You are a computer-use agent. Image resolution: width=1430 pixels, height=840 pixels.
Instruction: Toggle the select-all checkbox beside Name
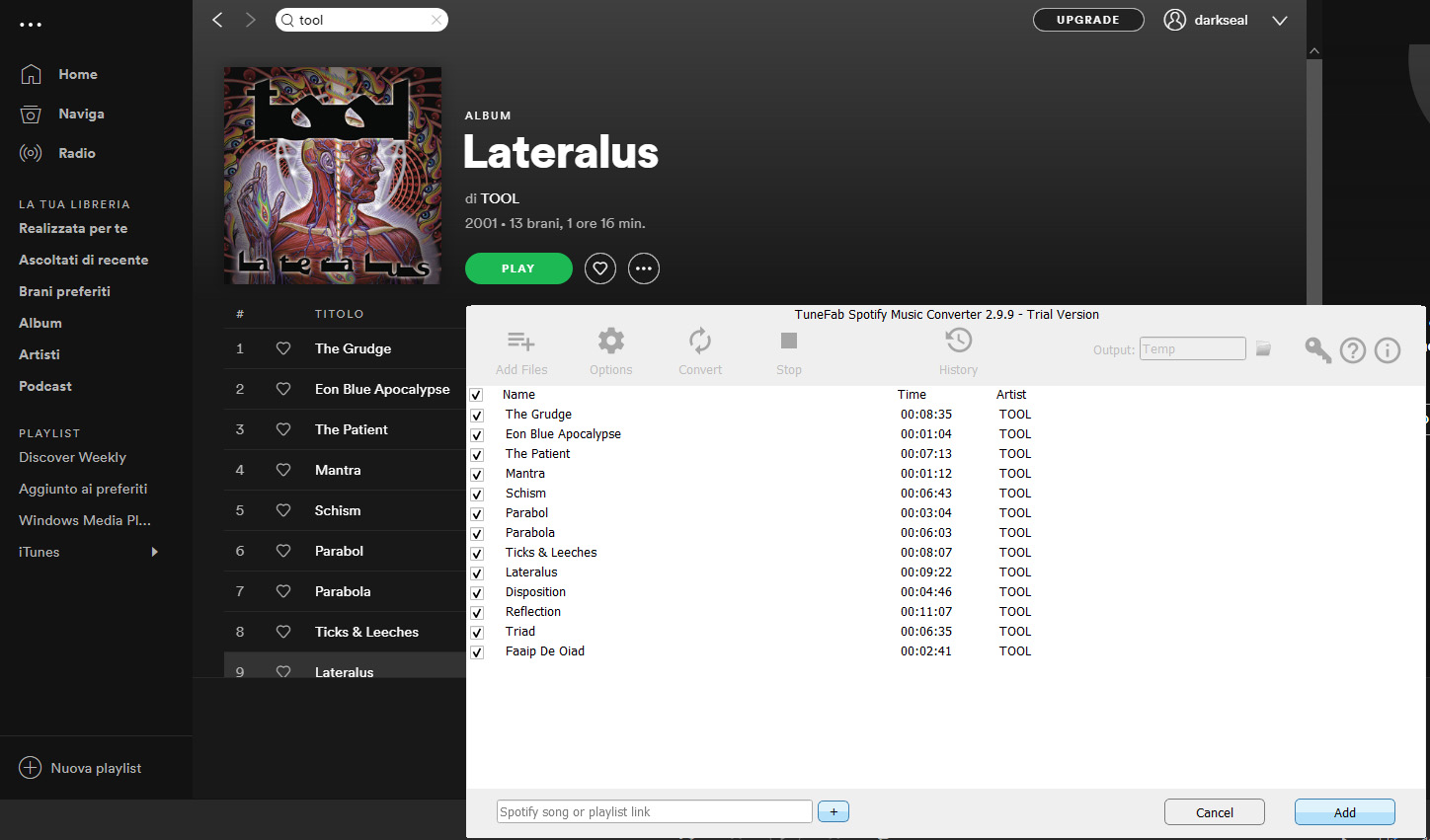pos(476,395)
